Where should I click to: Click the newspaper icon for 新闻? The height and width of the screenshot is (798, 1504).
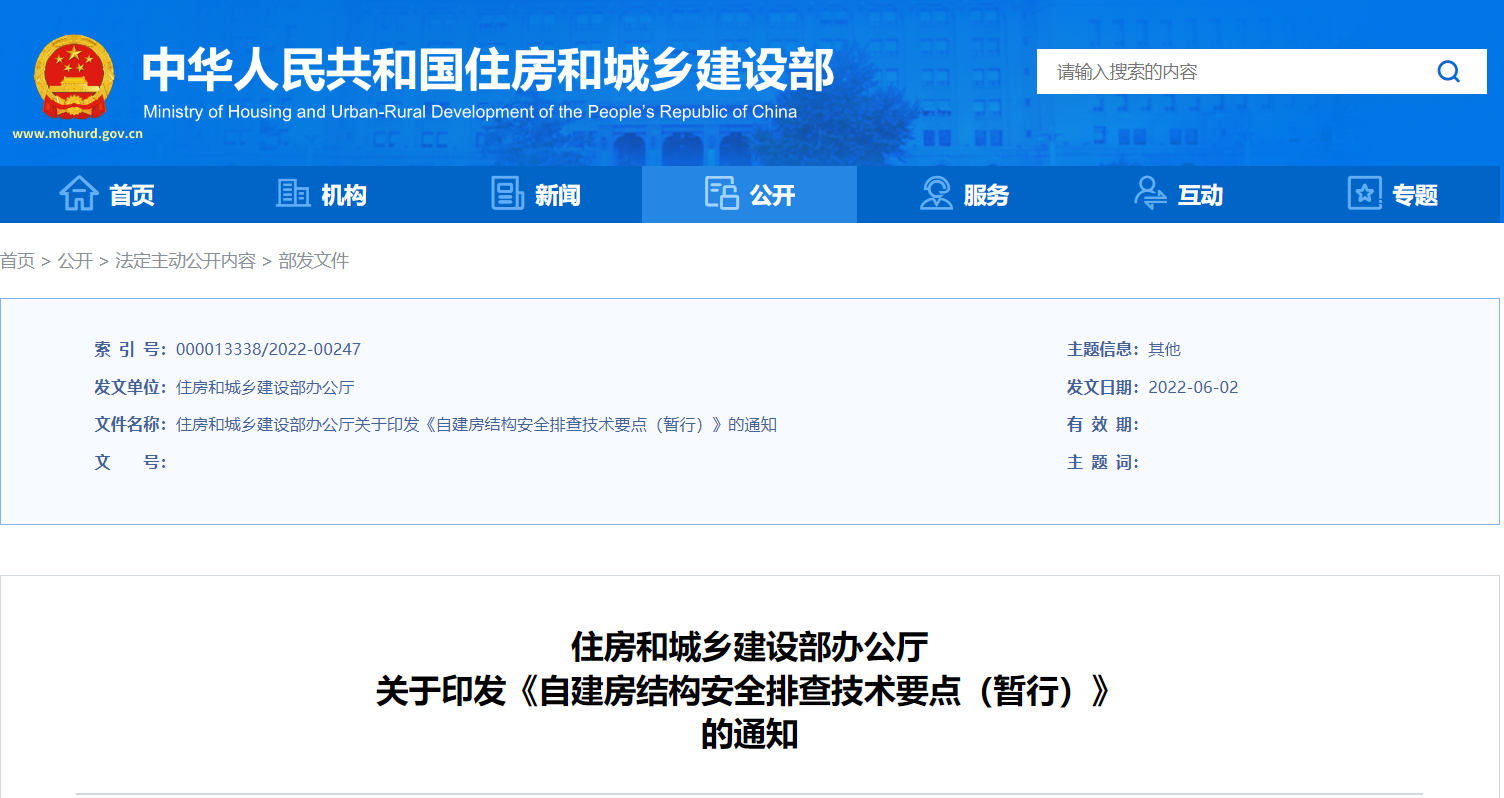[x=507, y=194]
